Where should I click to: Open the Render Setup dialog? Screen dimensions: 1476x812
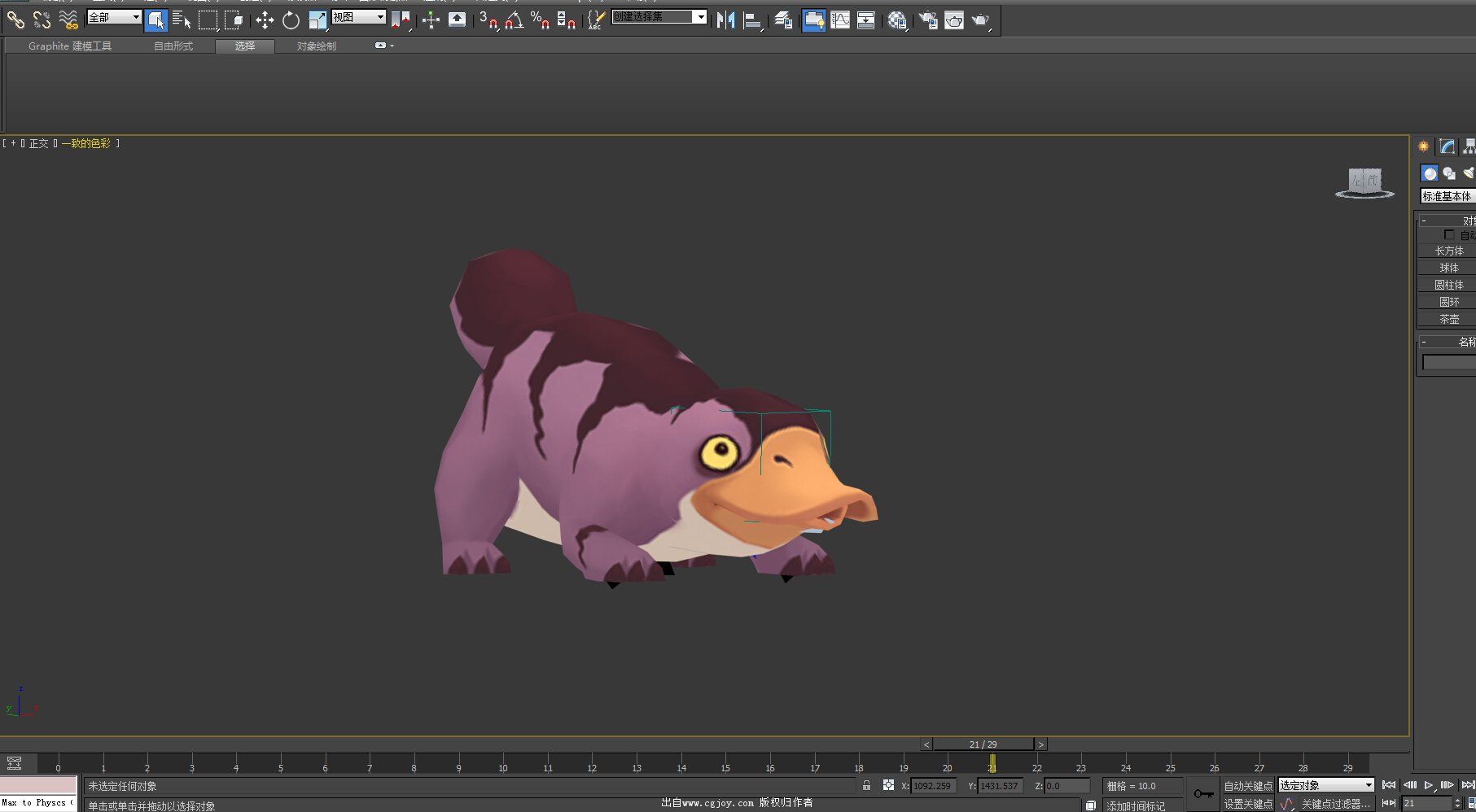[928, 20]
